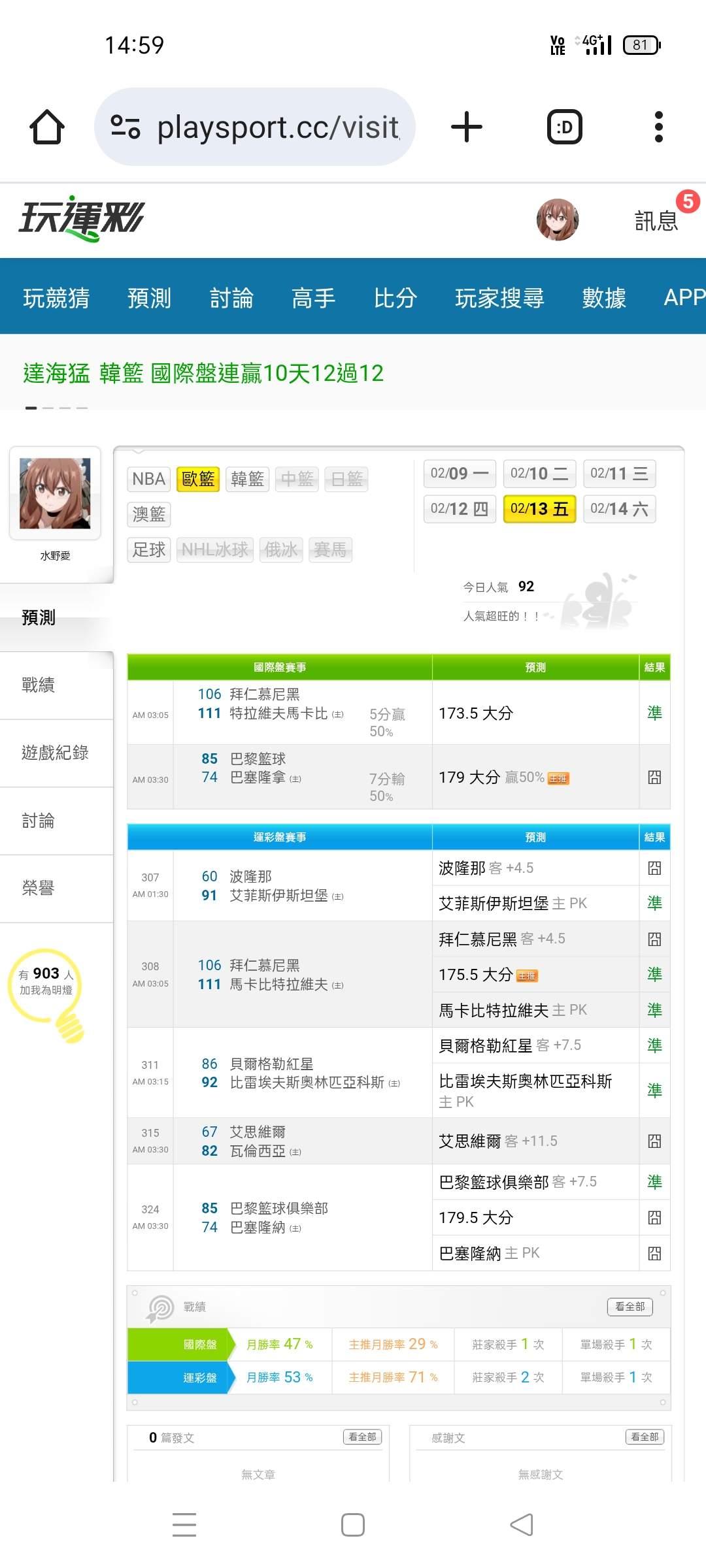Click prediction 179.5 大分

tap(476, 1217)
